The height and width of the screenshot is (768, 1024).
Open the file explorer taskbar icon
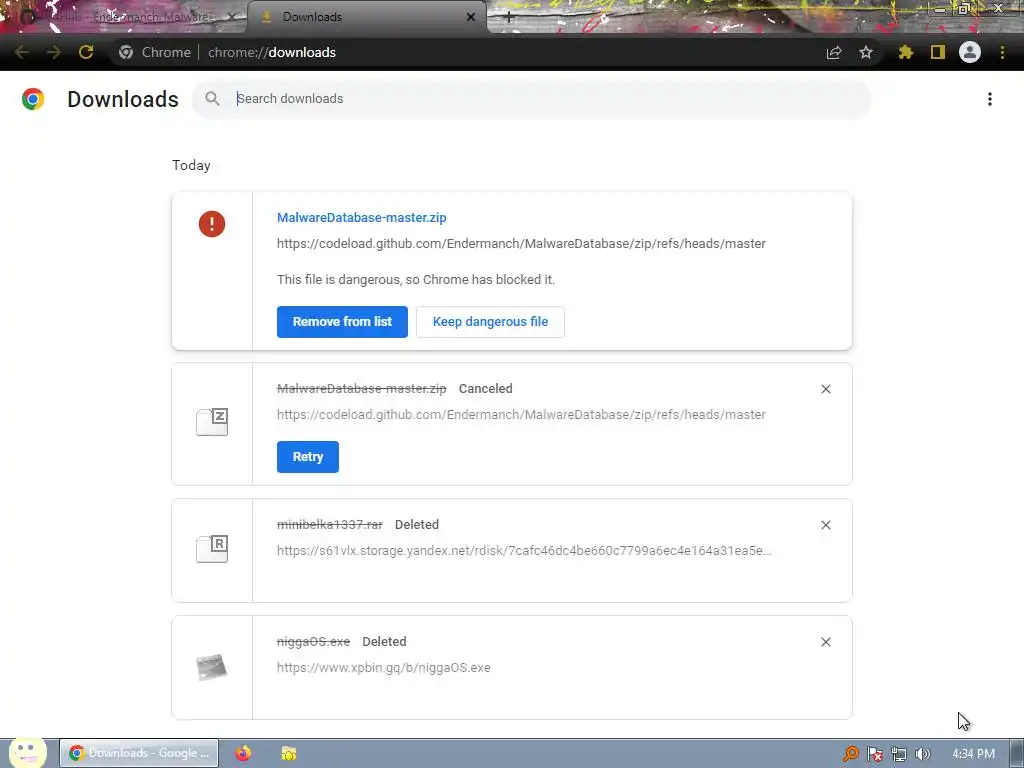click(289, 753)
